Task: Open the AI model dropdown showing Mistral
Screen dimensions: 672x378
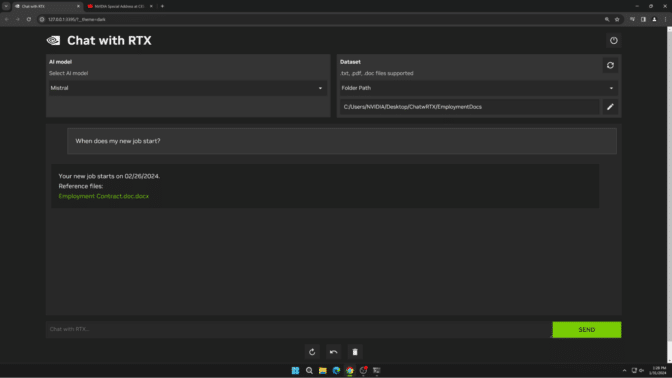Action: 188,88
